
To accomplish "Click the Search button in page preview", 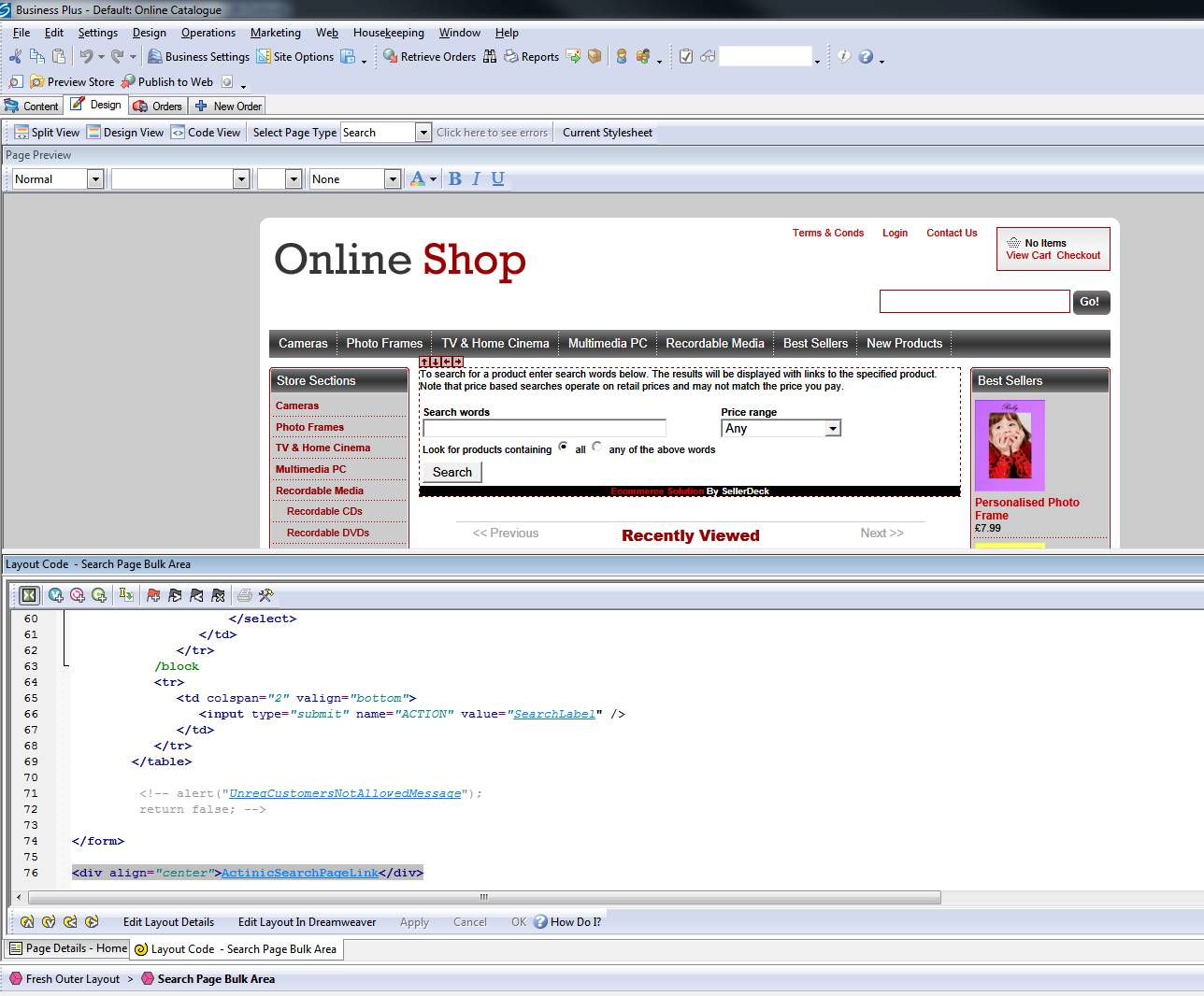I will [451, 473].
